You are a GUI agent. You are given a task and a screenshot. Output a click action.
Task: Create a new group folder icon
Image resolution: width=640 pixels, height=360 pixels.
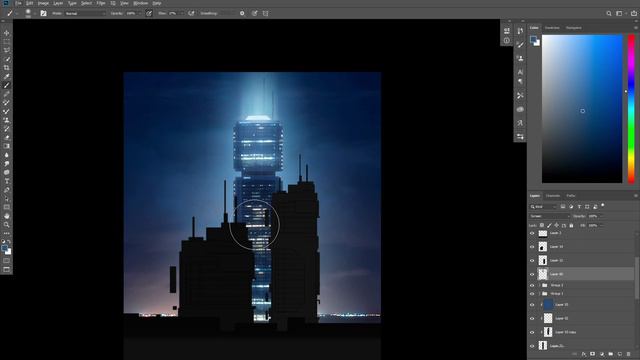click(x=611, y=354)
